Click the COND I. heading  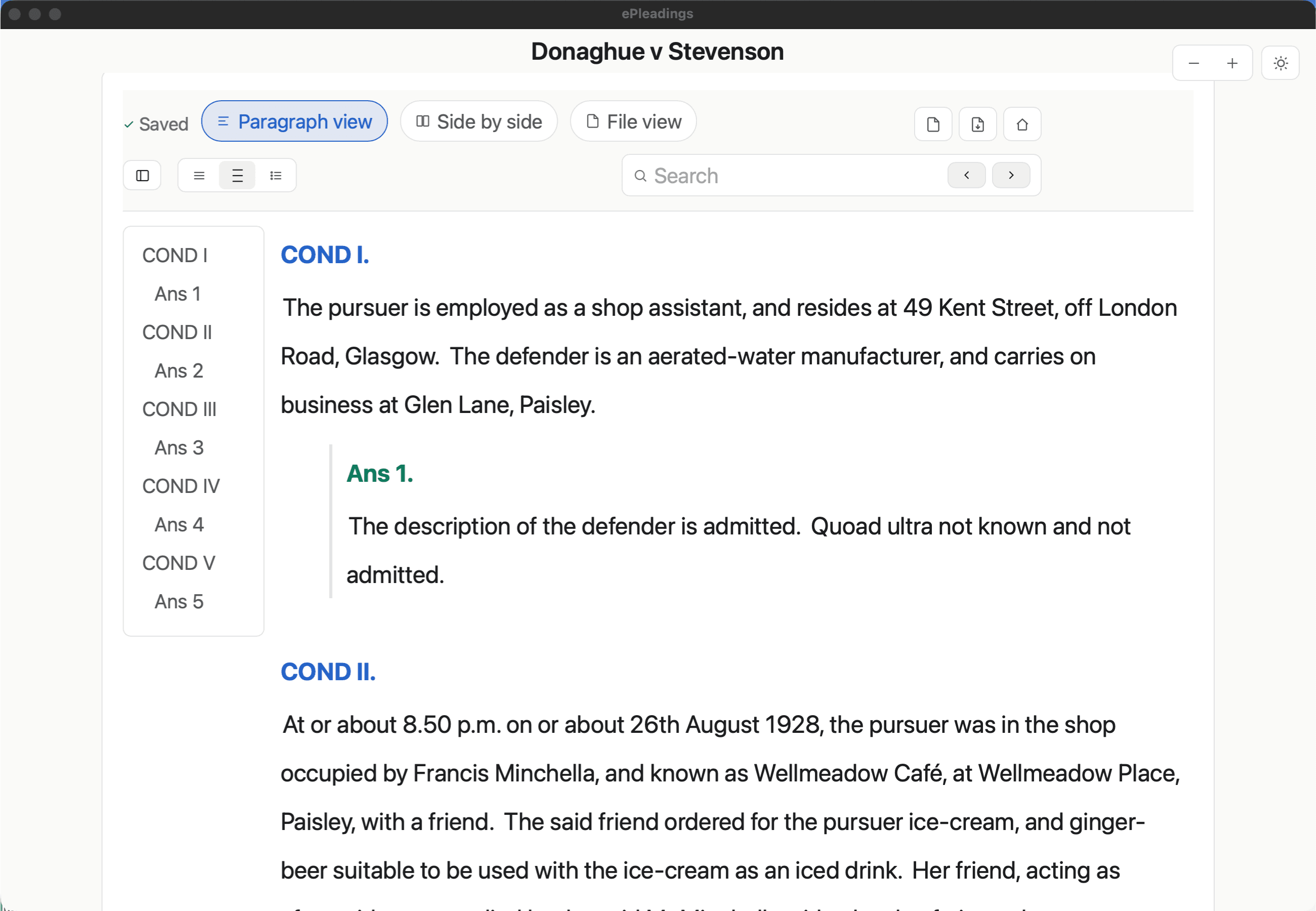325,255
